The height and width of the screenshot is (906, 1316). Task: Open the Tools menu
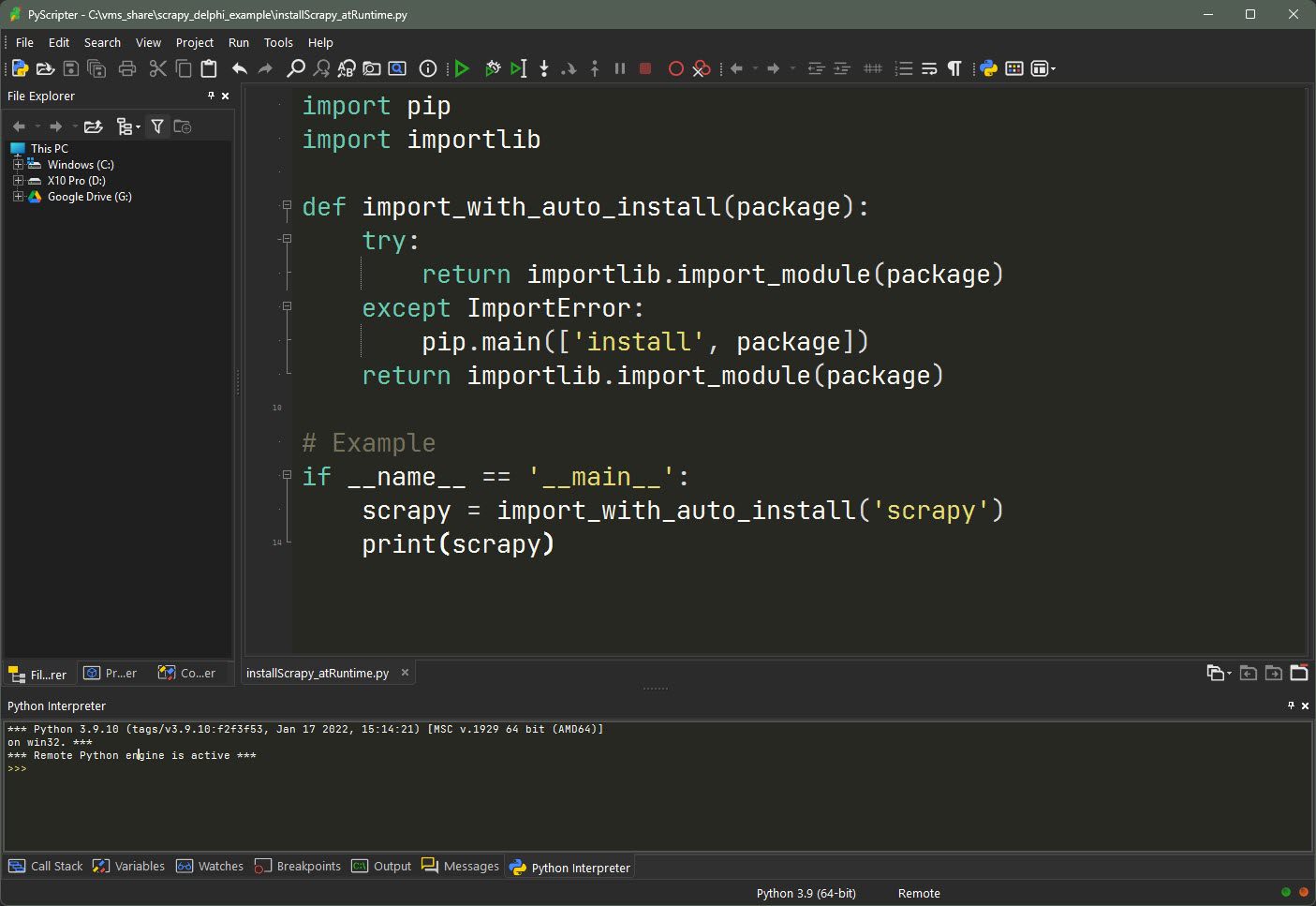[x=278, y=42]
